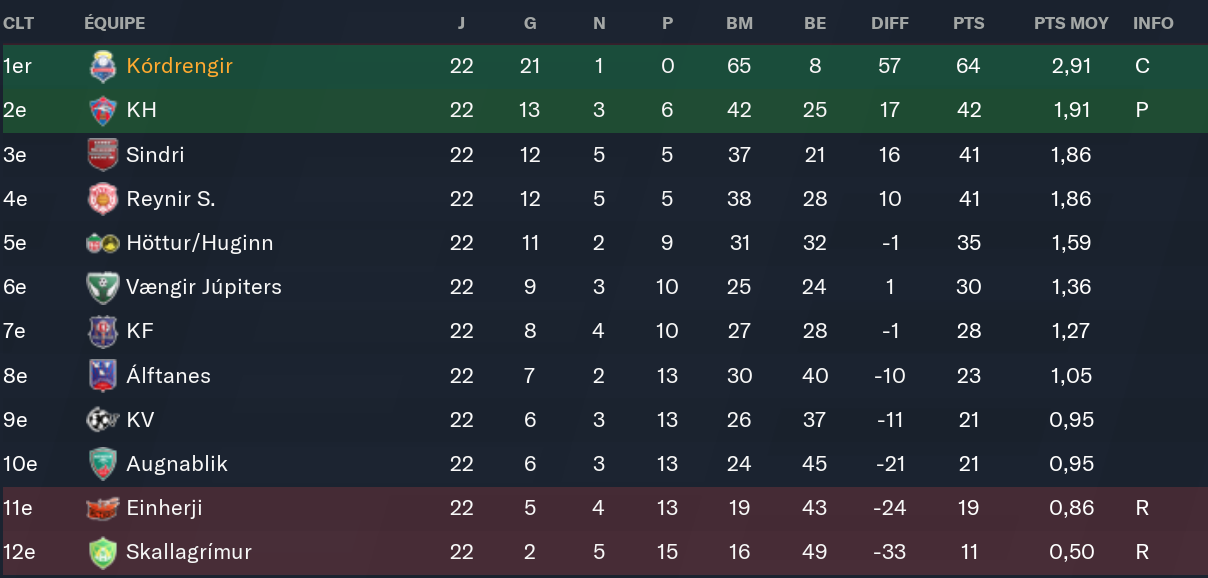Sort table by PTS column header
The image size is (1208, 578).
(x=968, y=23)
